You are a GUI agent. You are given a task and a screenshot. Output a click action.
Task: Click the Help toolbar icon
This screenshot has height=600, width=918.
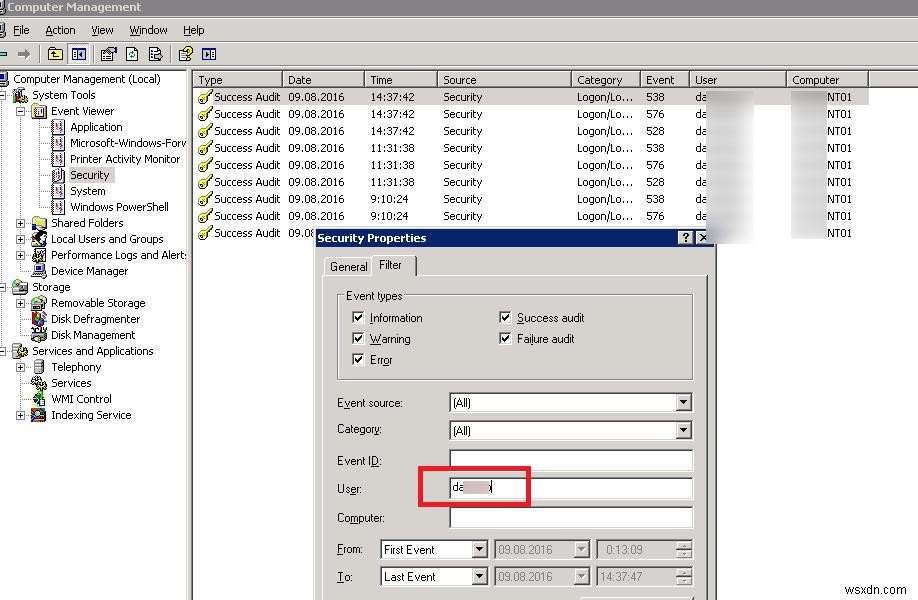click(x=185, y=54)
